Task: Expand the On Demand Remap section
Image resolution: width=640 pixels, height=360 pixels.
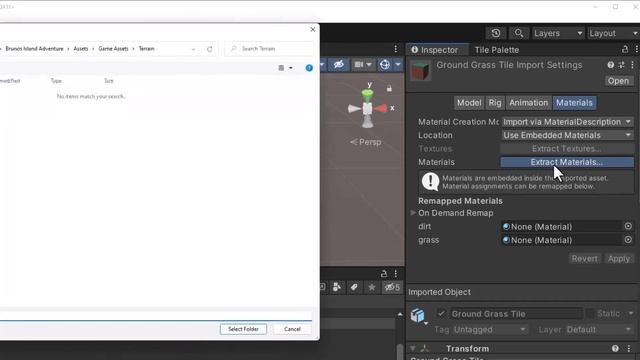Action: pos(413,213)
